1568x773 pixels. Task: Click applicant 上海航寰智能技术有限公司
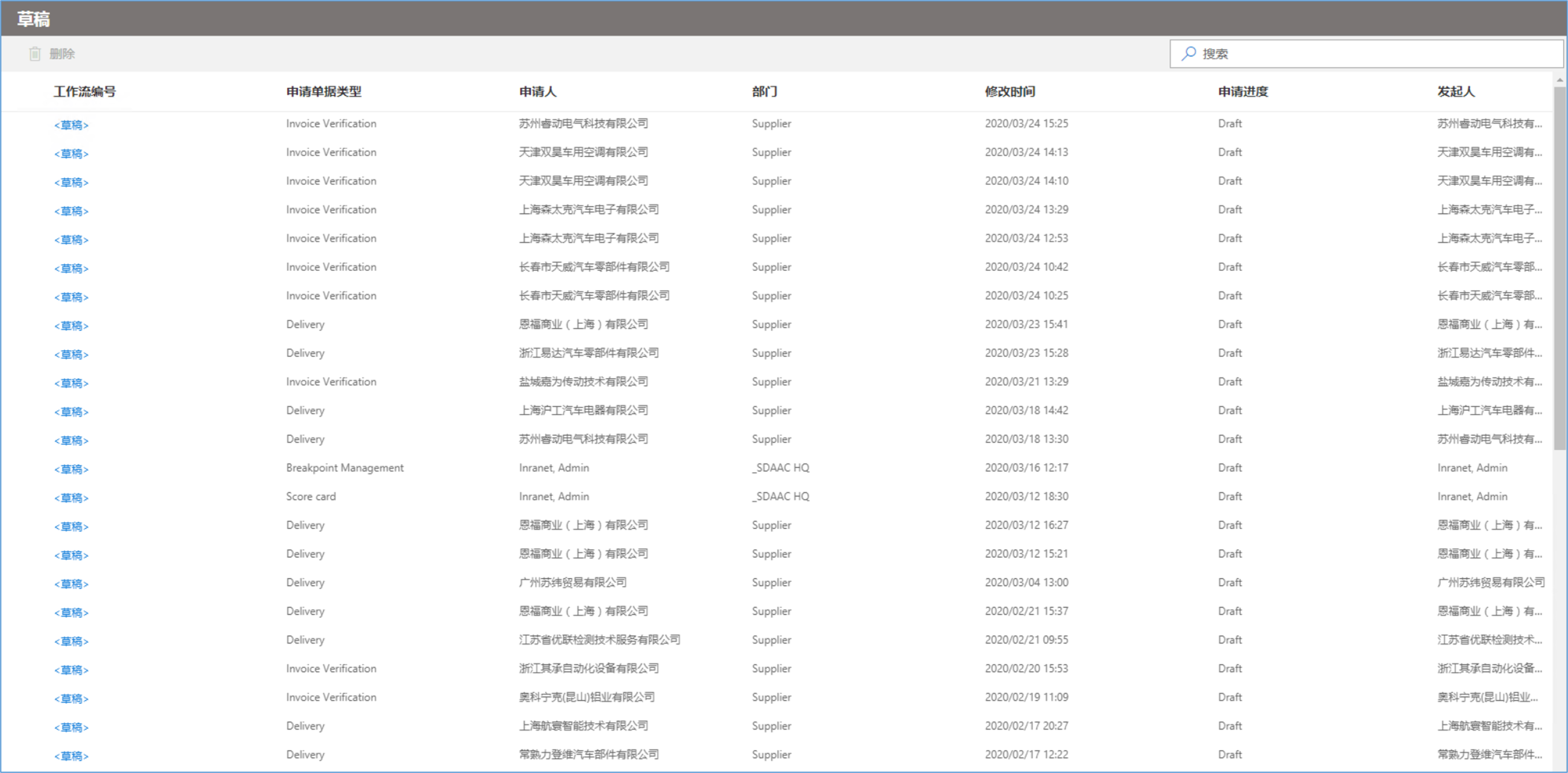(x=583, y=725)
